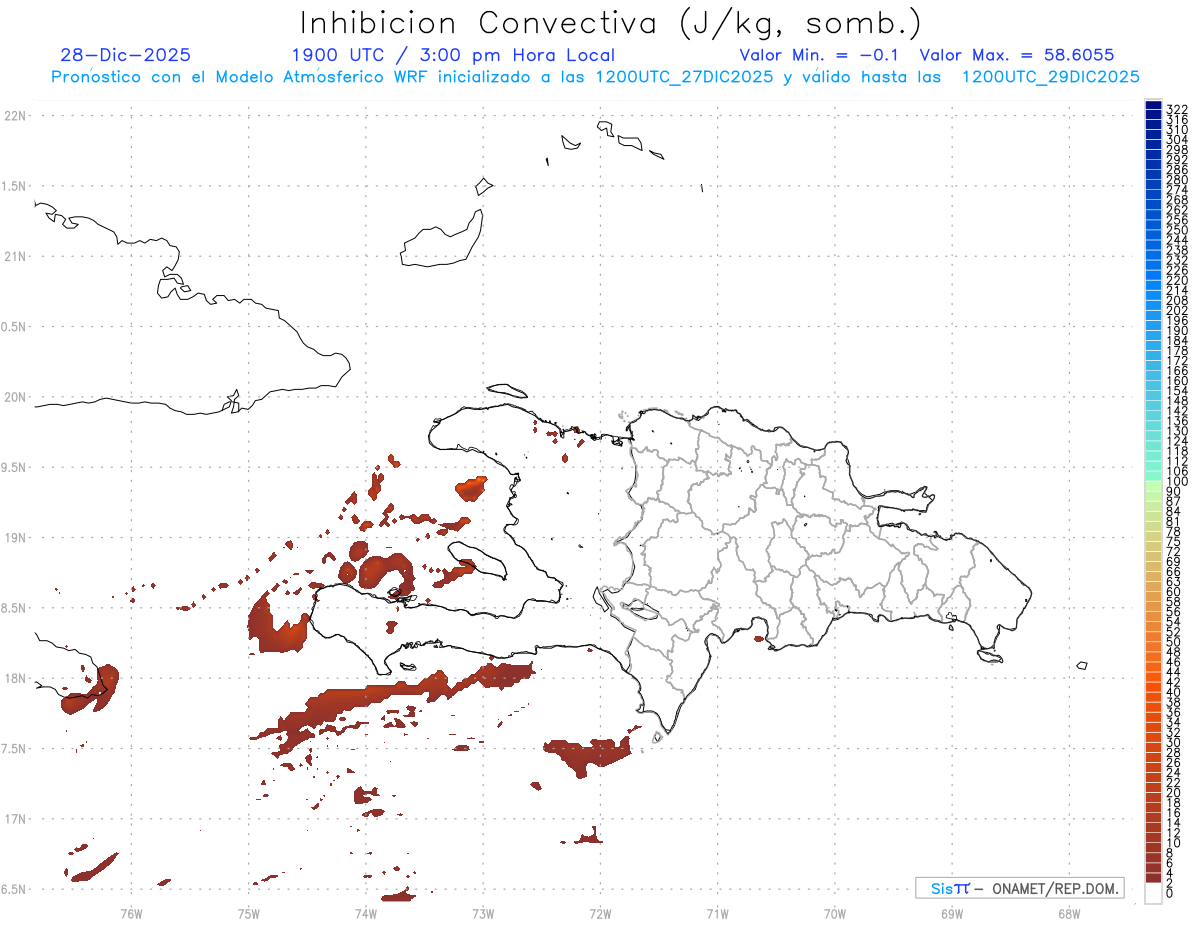
Task: Select latitude label '22N'
Action: coord(14,116)
